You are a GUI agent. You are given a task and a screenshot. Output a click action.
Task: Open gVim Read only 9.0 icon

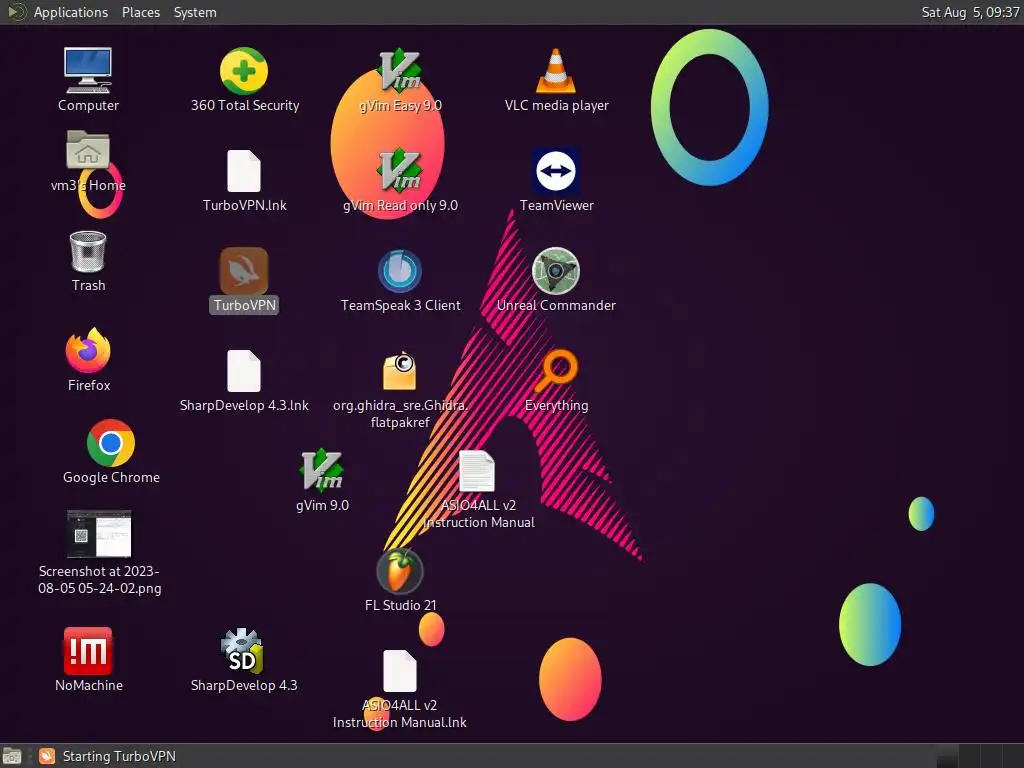[x=400, y=171]
